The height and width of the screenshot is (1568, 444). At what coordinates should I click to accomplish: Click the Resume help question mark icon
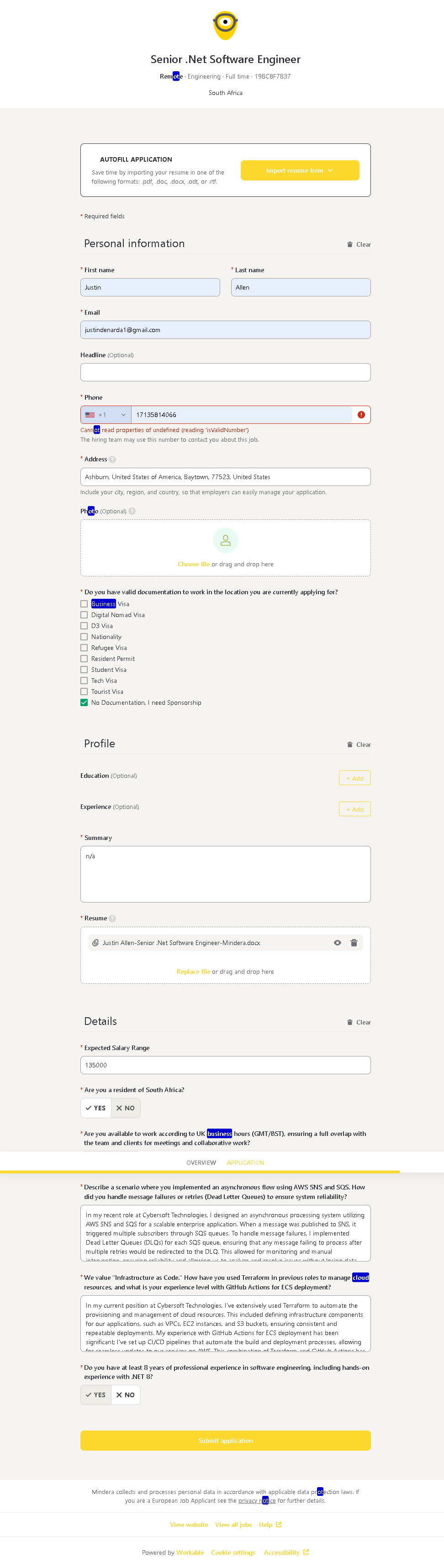click(112, 918)
